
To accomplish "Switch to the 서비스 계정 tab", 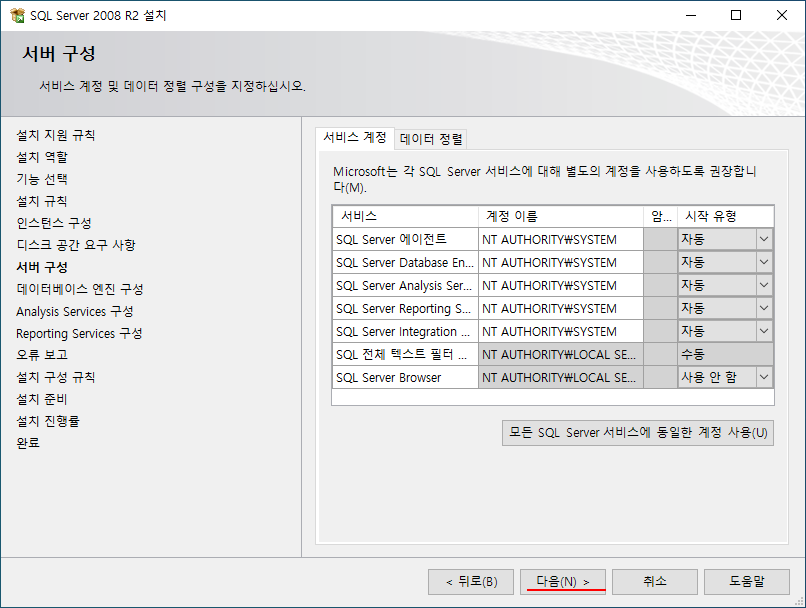I will click(x=355, y=138).
